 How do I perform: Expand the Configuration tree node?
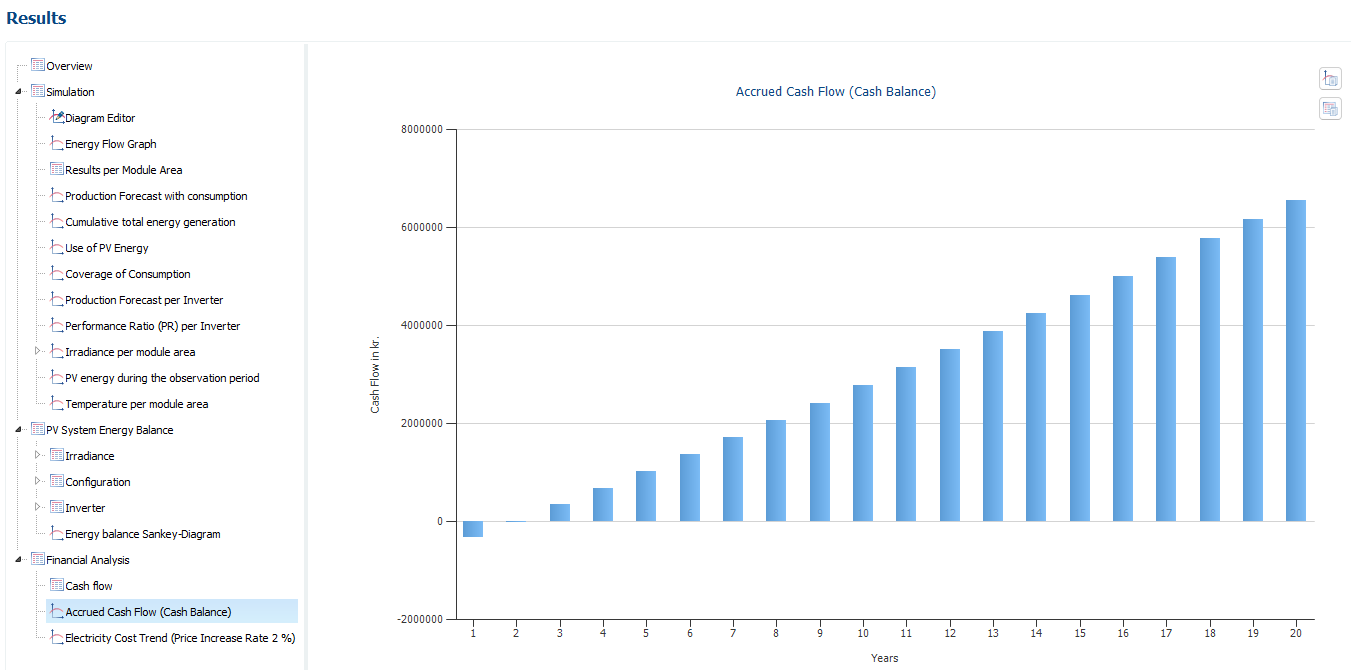(x=38, y=481)
